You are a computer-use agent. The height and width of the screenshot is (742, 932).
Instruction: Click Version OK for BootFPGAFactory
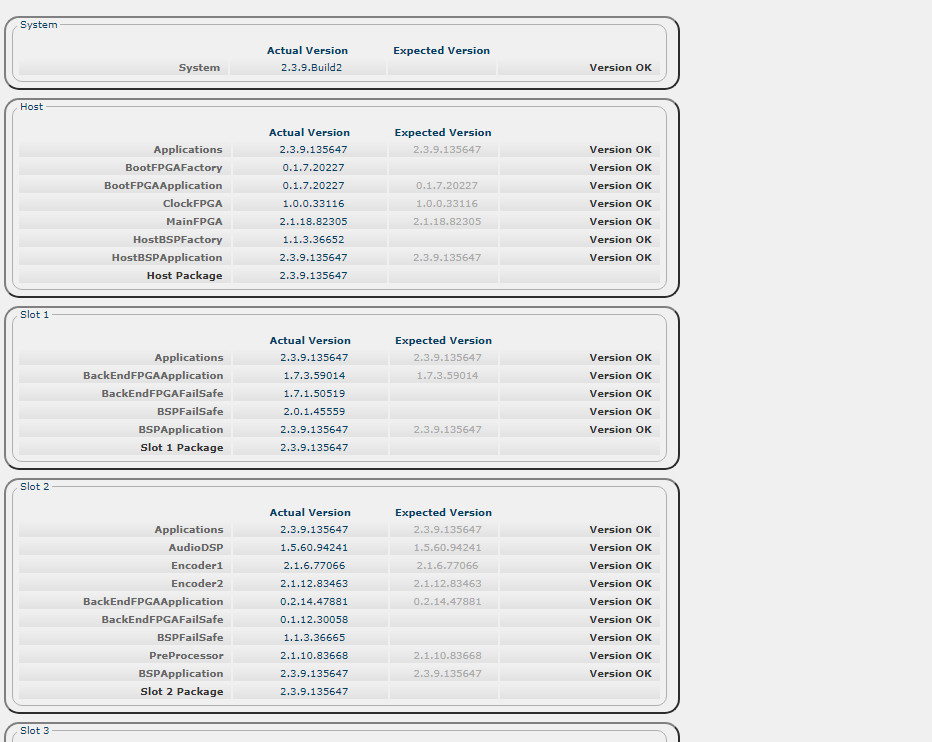click(621, 168)
